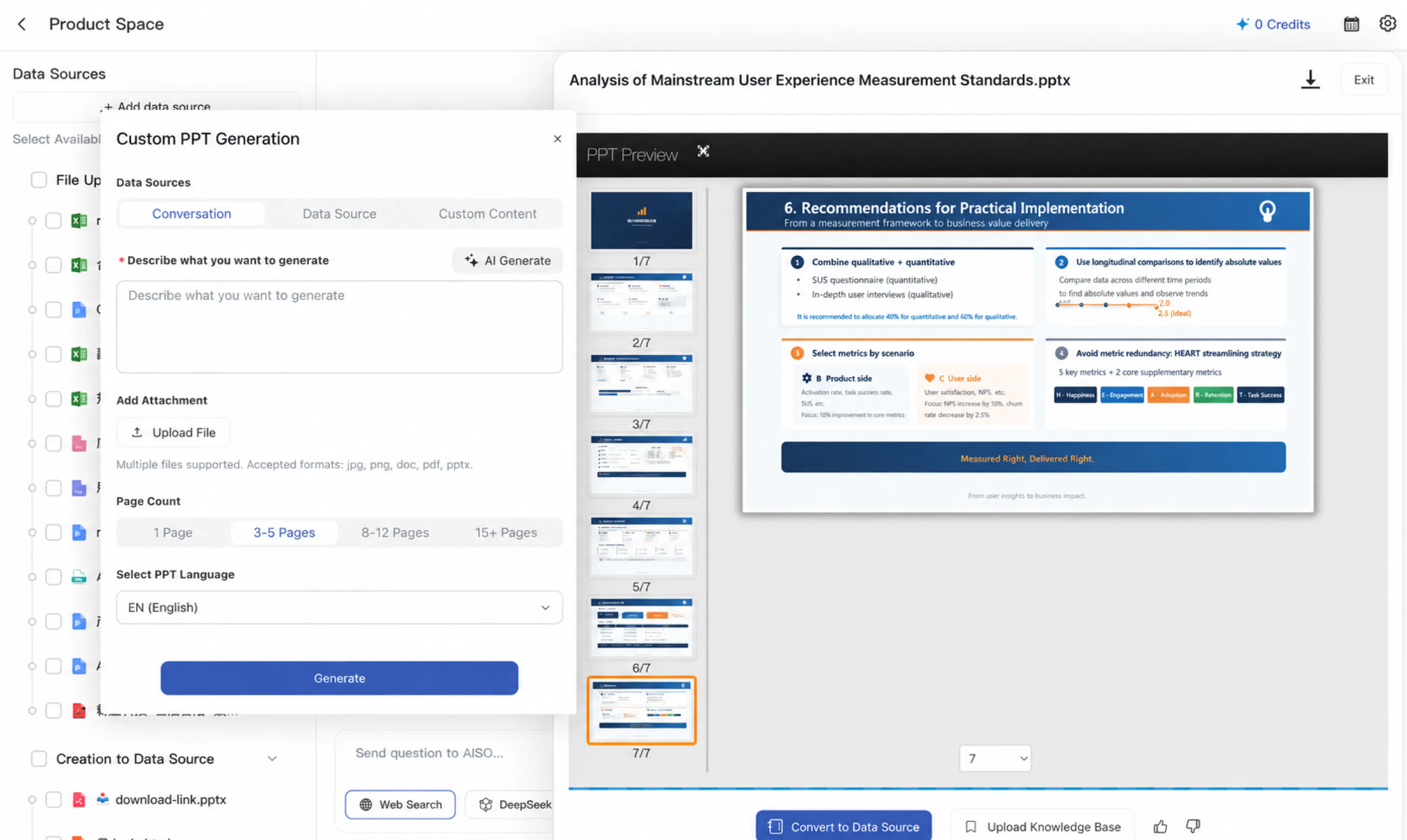Click the expand icon next to PPT Preview
The width and height of the screenshot is (1407, 840).
tap(703, 151)
